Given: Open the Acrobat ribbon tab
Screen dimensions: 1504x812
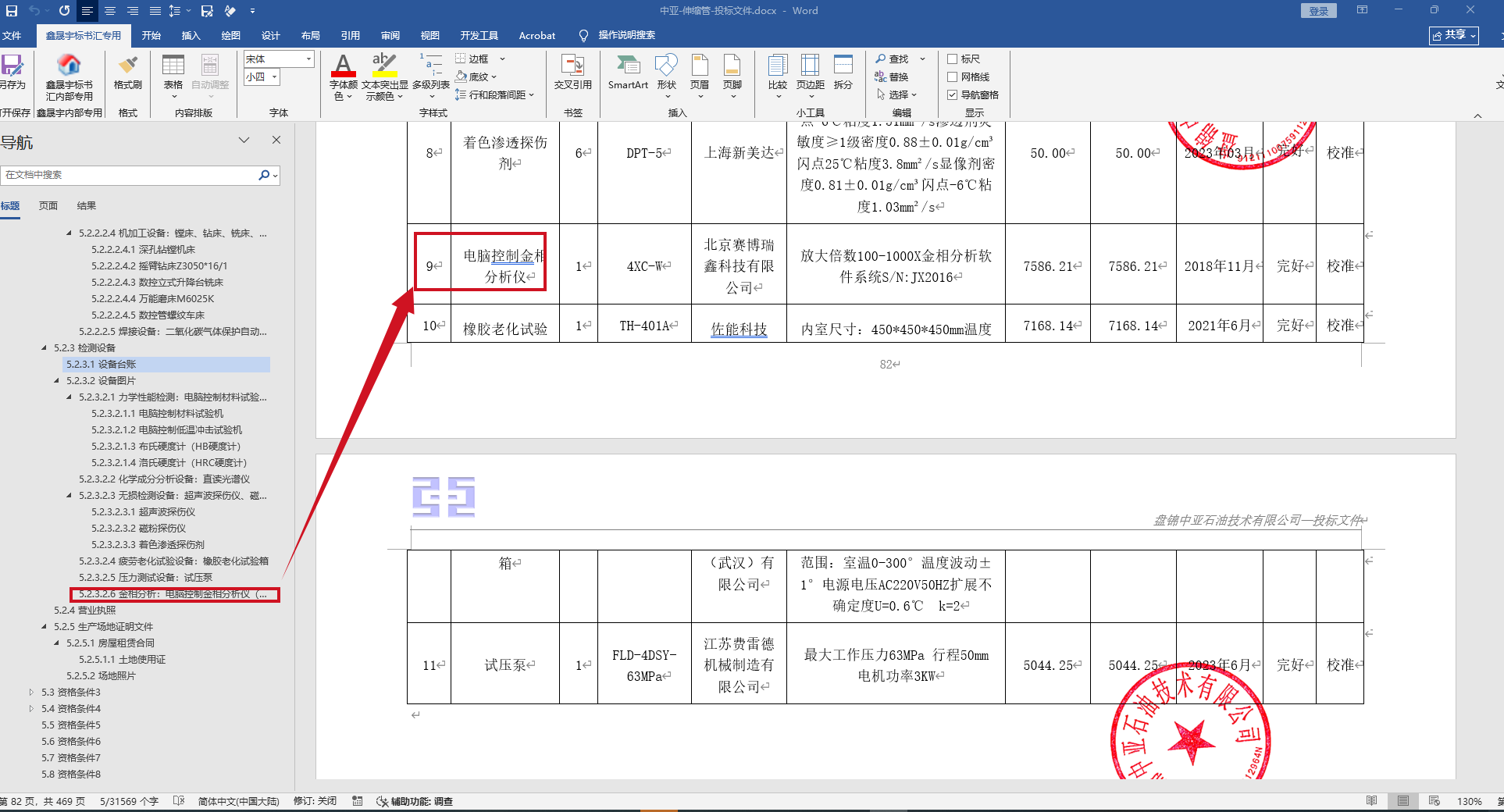Looking at the screenshot, I should [537, 35].
